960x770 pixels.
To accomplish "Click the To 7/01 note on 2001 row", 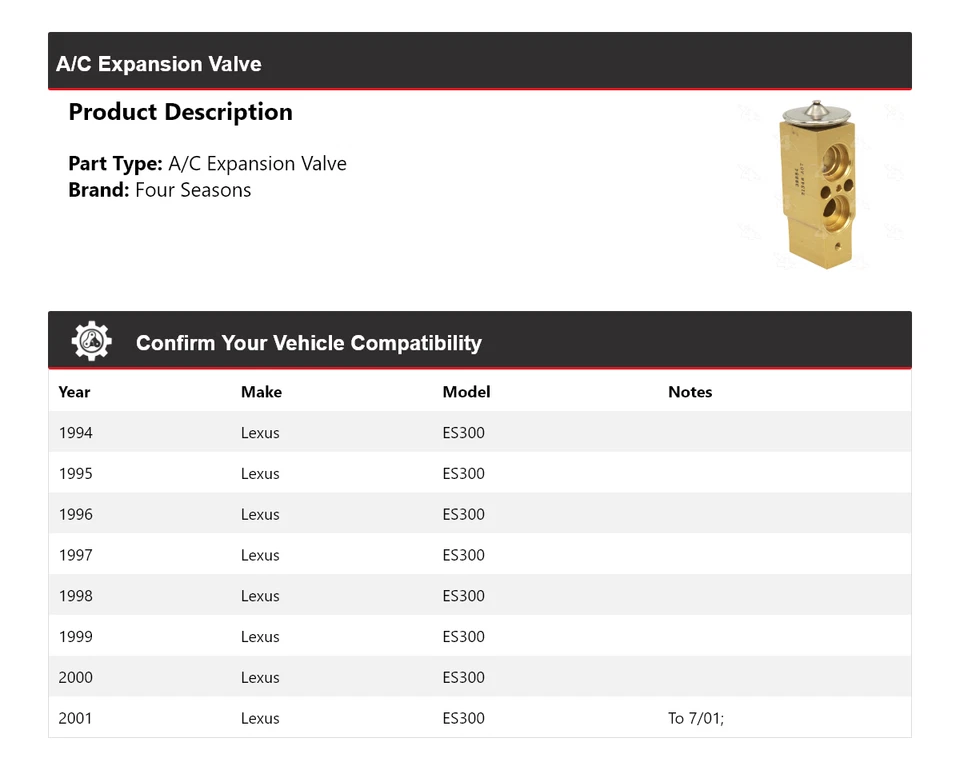I will (x=697, y=718).
